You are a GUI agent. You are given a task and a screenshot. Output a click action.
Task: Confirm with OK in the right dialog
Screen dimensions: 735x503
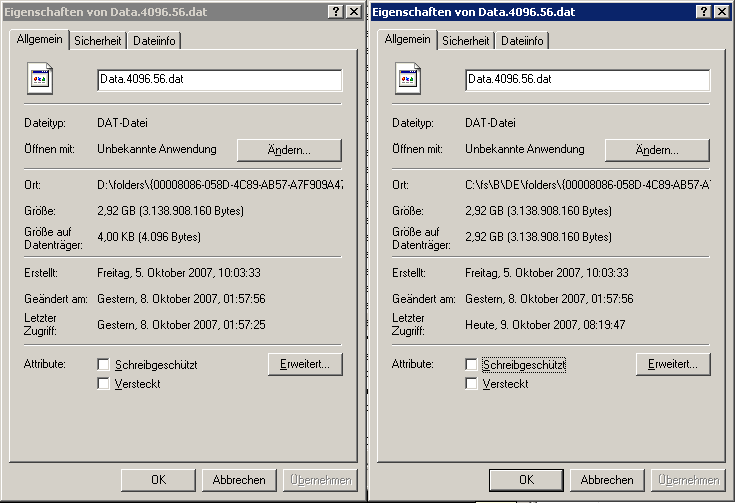pos(526,480)
